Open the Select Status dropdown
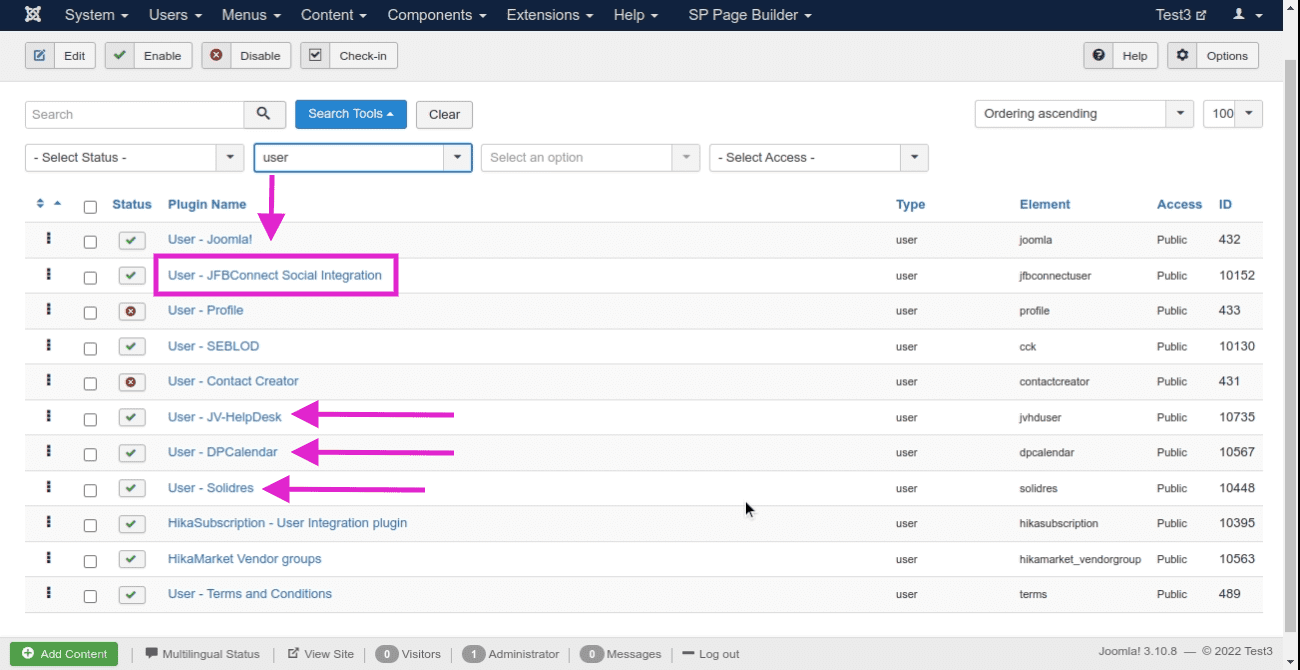 [134, 158]
